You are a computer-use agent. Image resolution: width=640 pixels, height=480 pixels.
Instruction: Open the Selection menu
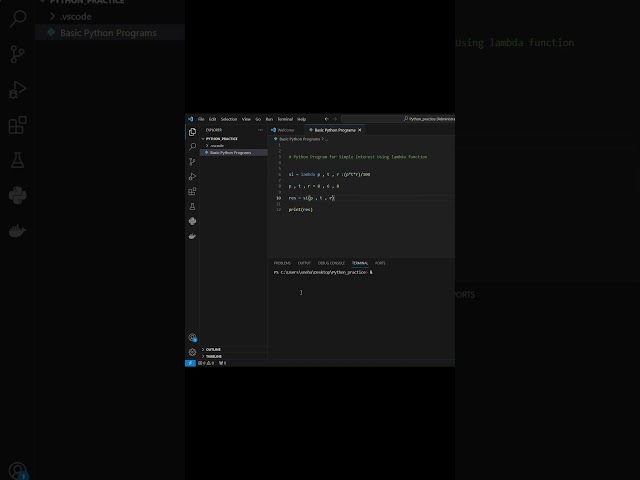[x=229, y=119]
